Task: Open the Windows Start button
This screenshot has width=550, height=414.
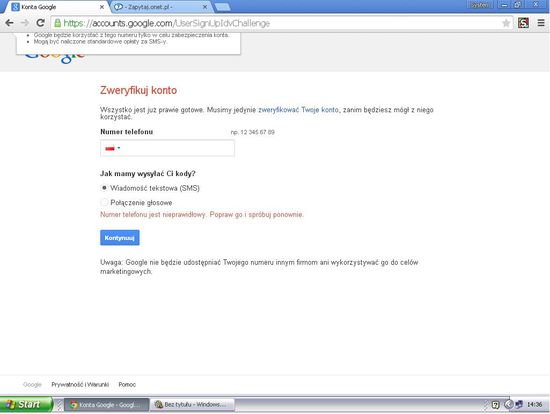Action: point(26,405)
